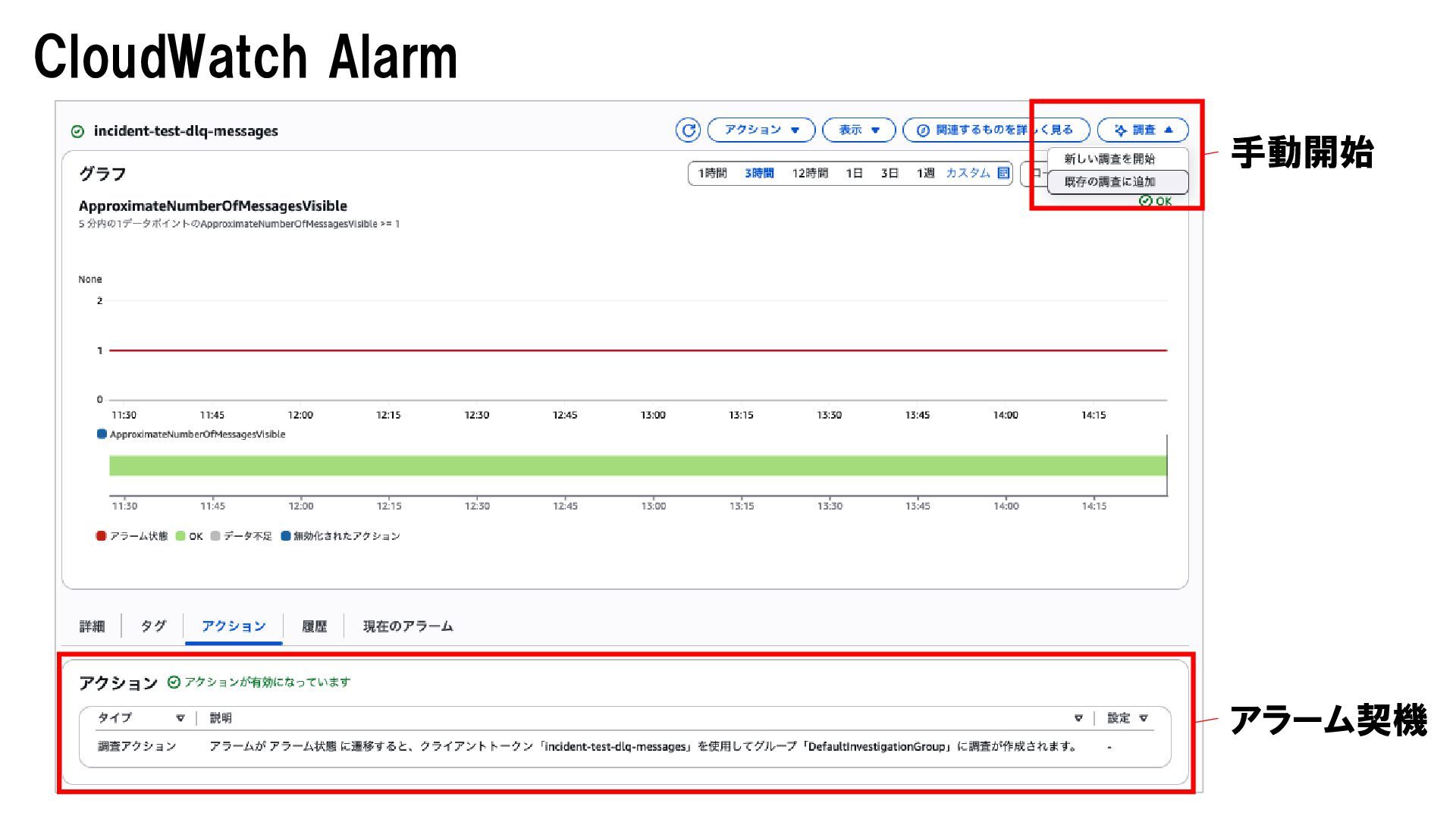Choose 既存の調査に追加 menu option

(x=1109, y=182)
